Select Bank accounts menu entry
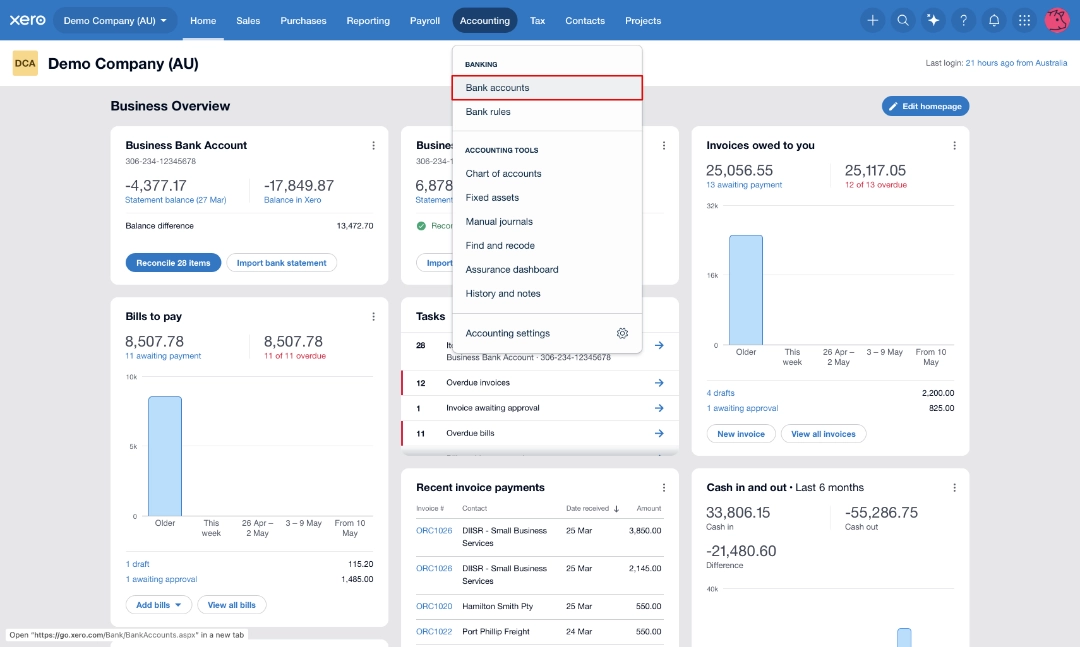The width and height of the screenshot is (1080, 647). [x=547, y=88]
